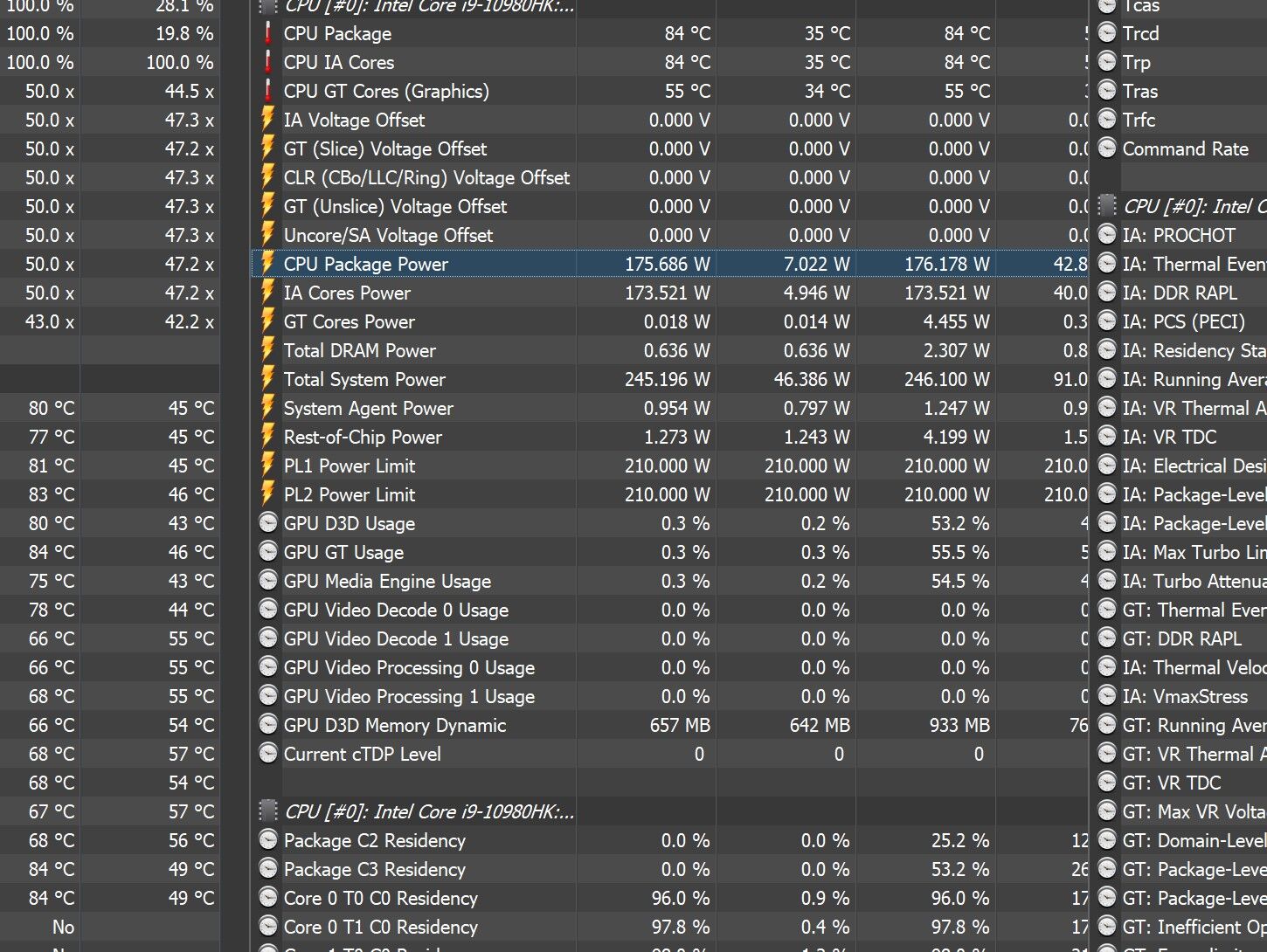Image resolution: width=1267 pixels, height=952 pixels.
Task: Select the GPU Video Processing 1 Usage row
Action: coord(669,696)
